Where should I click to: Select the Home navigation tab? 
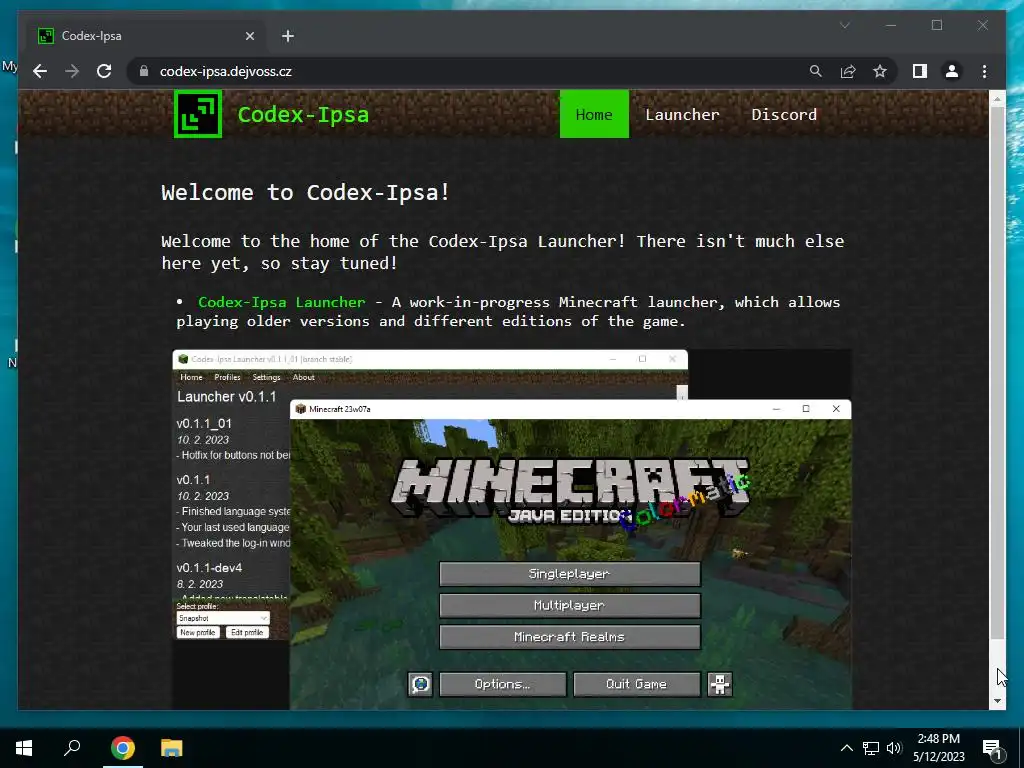click(x=594, y=114)
